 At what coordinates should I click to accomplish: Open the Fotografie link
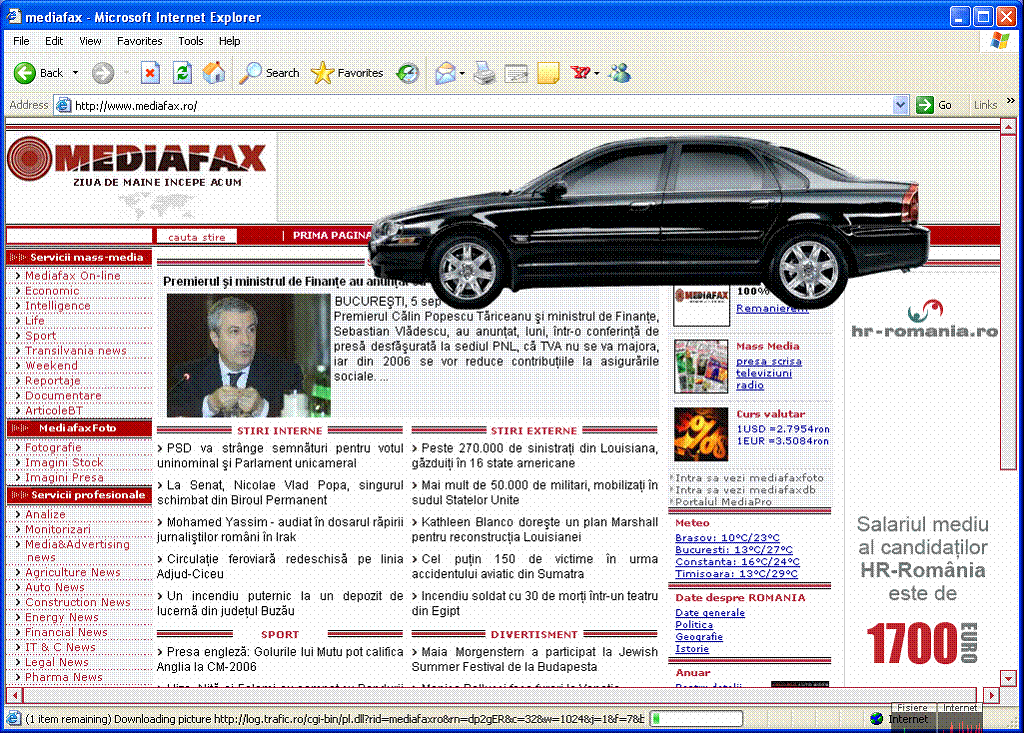(54, 448)
